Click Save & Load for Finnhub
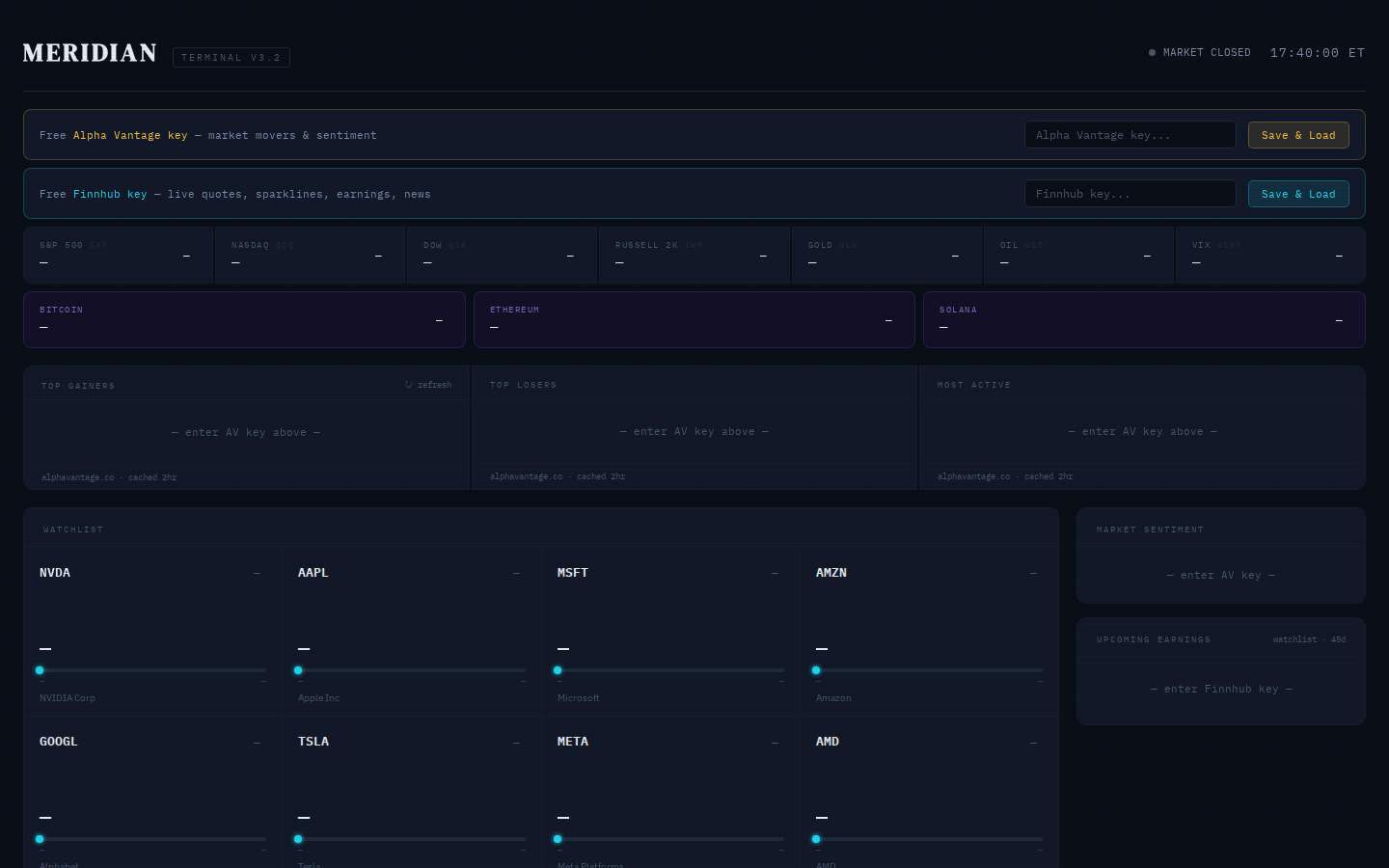 pos(1298,194)
